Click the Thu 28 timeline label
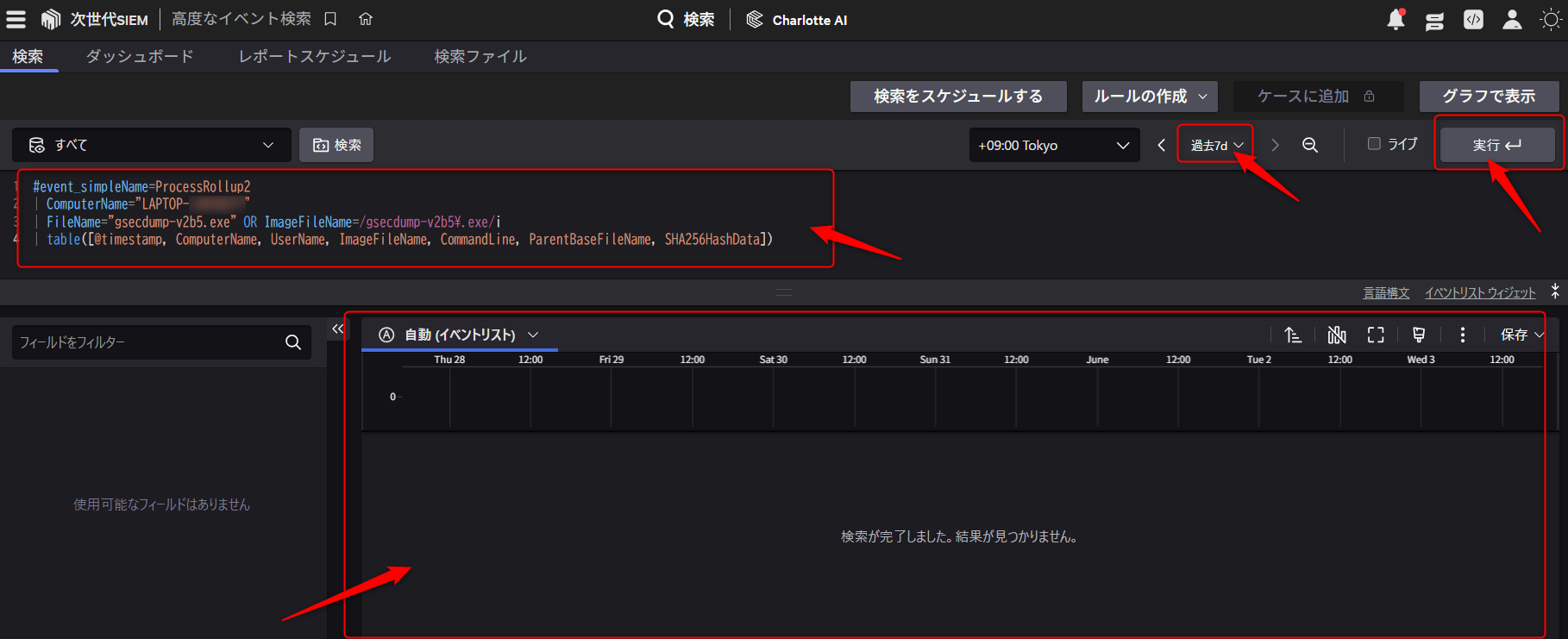 (449, 360)
